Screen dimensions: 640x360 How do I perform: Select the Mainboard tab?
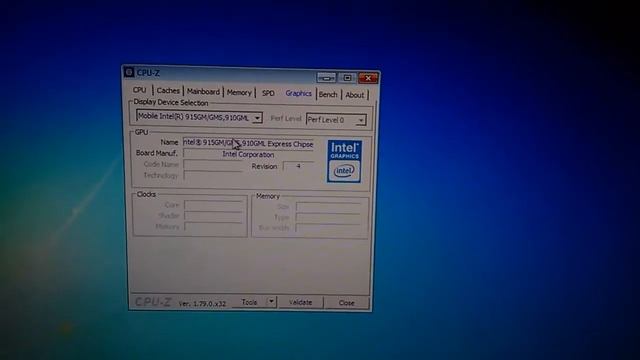click(x=203, y=91)
